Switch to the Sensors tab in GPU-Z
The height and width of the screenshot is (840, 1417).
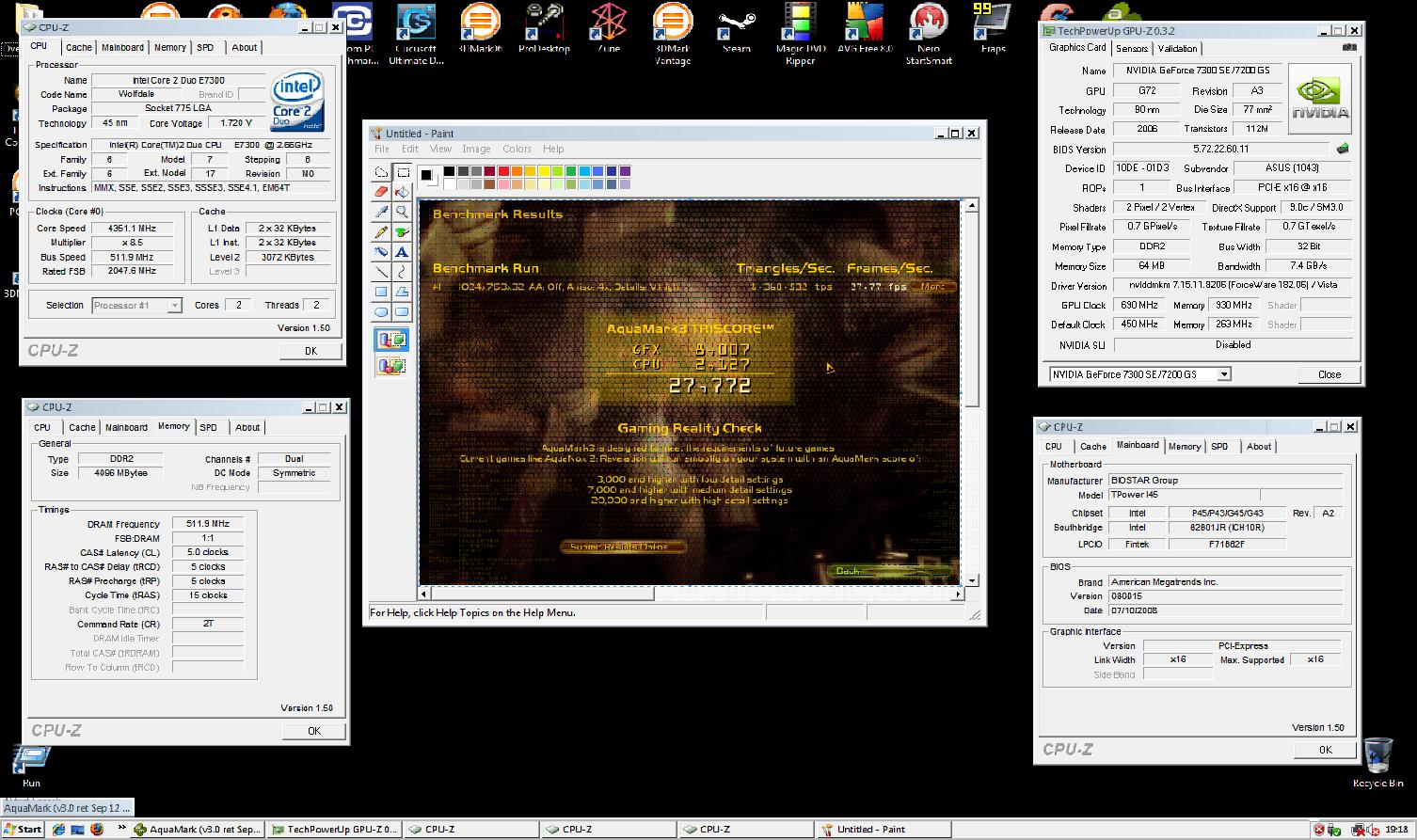[1132, 48]
